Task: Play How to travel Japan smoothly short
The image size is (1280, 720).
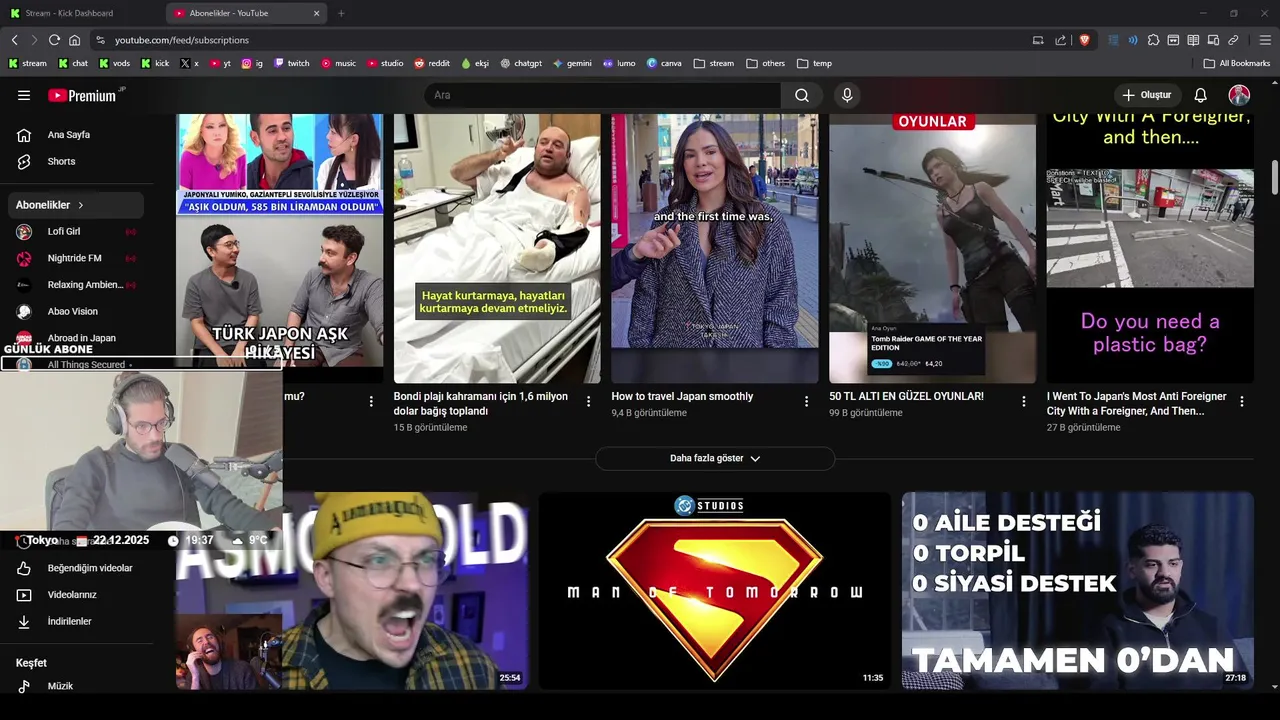Action: coord(715,248)
